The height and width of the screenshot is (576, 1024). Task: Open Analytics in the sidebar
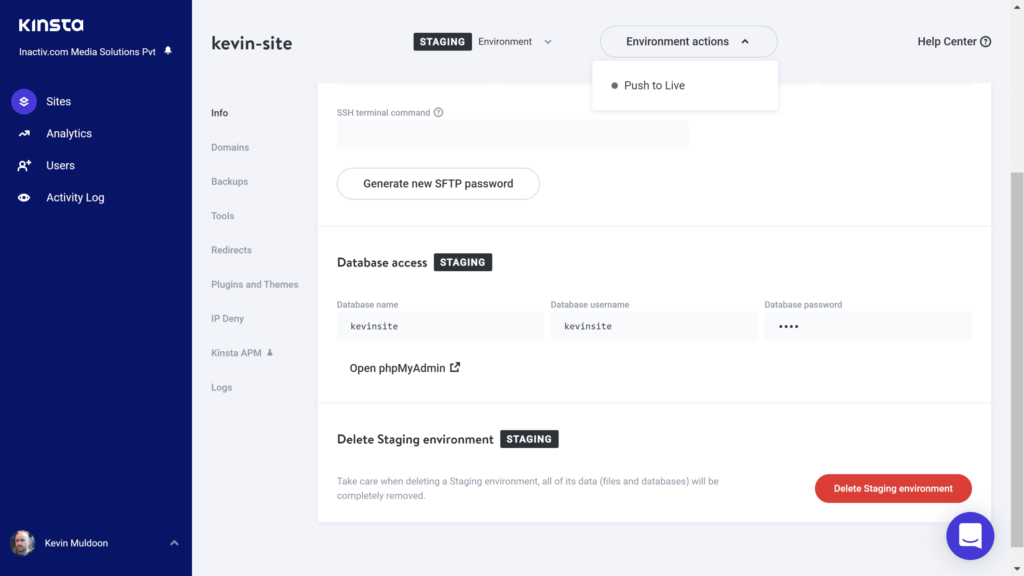click(69, 133)
